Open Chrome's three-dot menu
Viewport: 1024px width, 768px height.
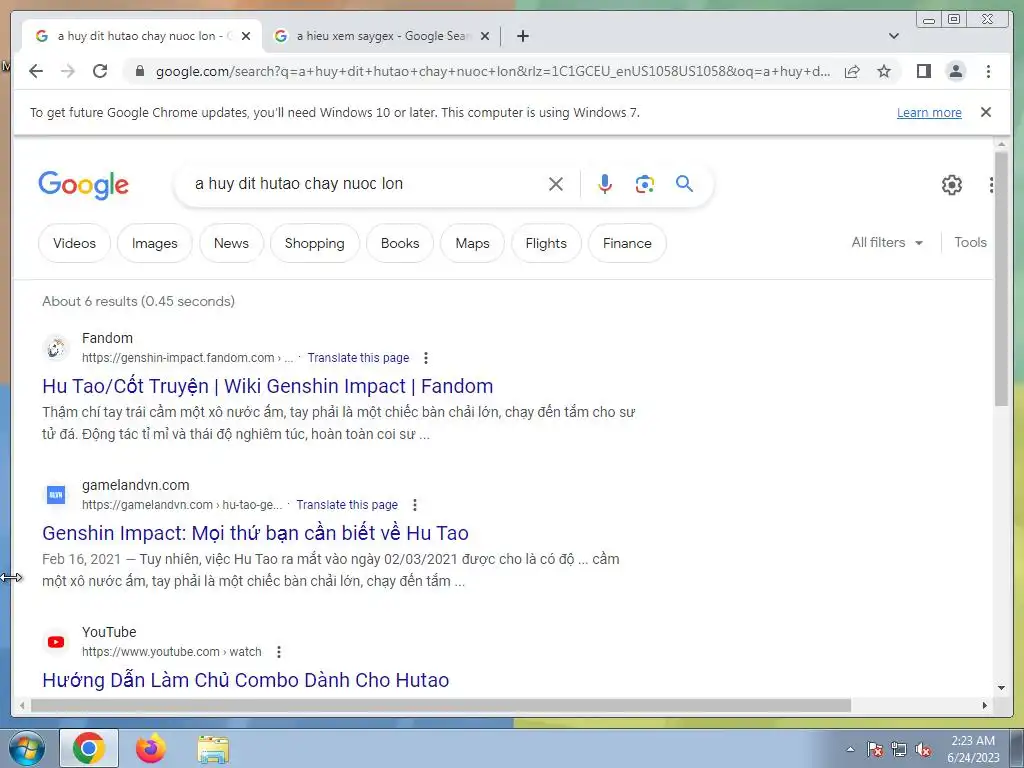988,71
